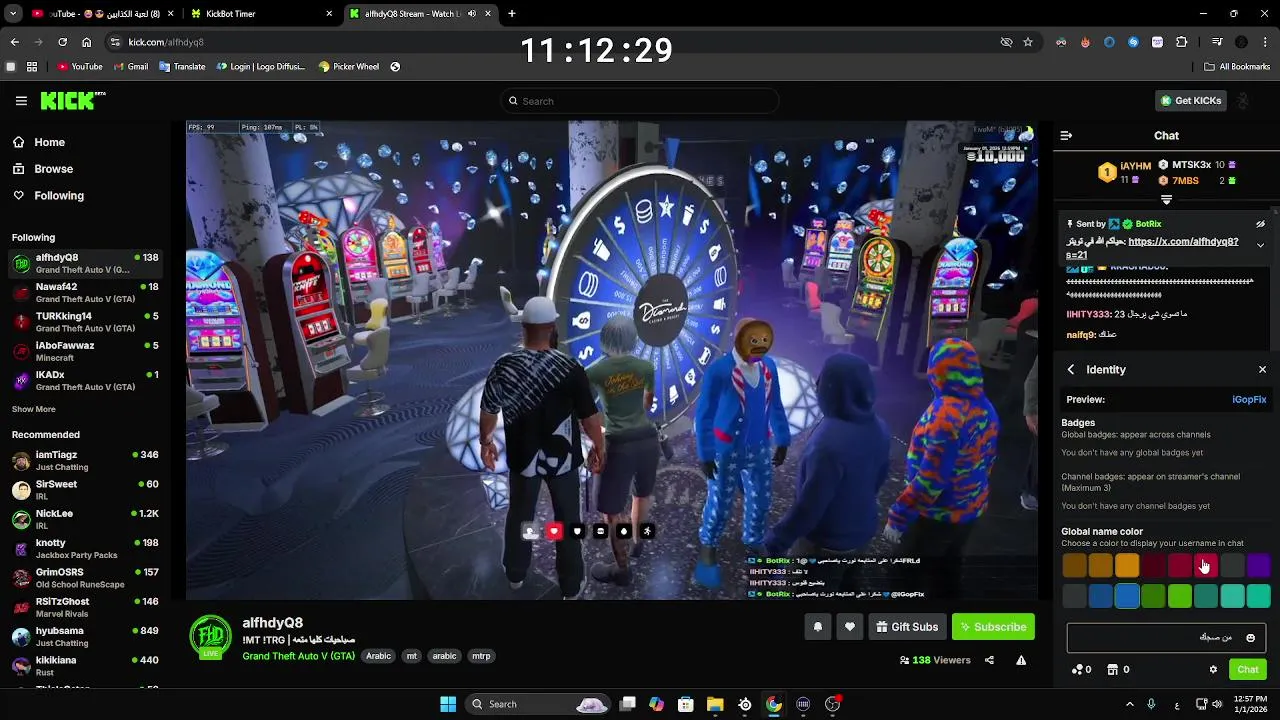The image size is (1280, 720).
Task: Close the Identity panel
Action: tap(1262, 369)
